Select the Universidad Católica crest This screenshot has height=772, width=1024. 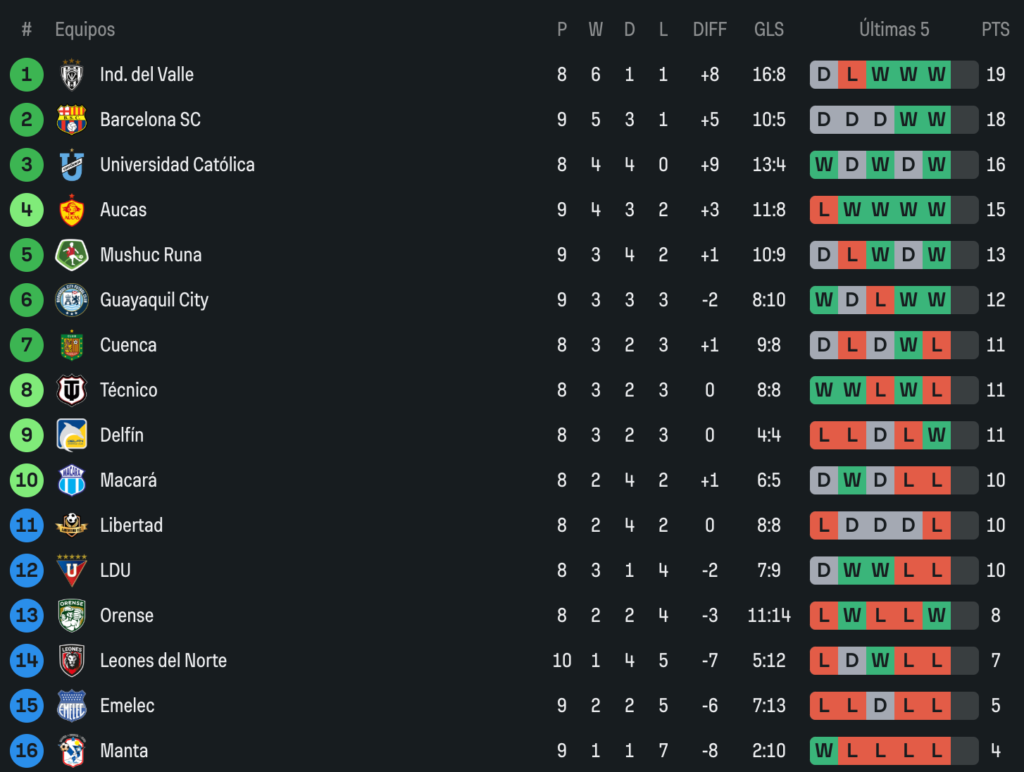coord(71,164)
